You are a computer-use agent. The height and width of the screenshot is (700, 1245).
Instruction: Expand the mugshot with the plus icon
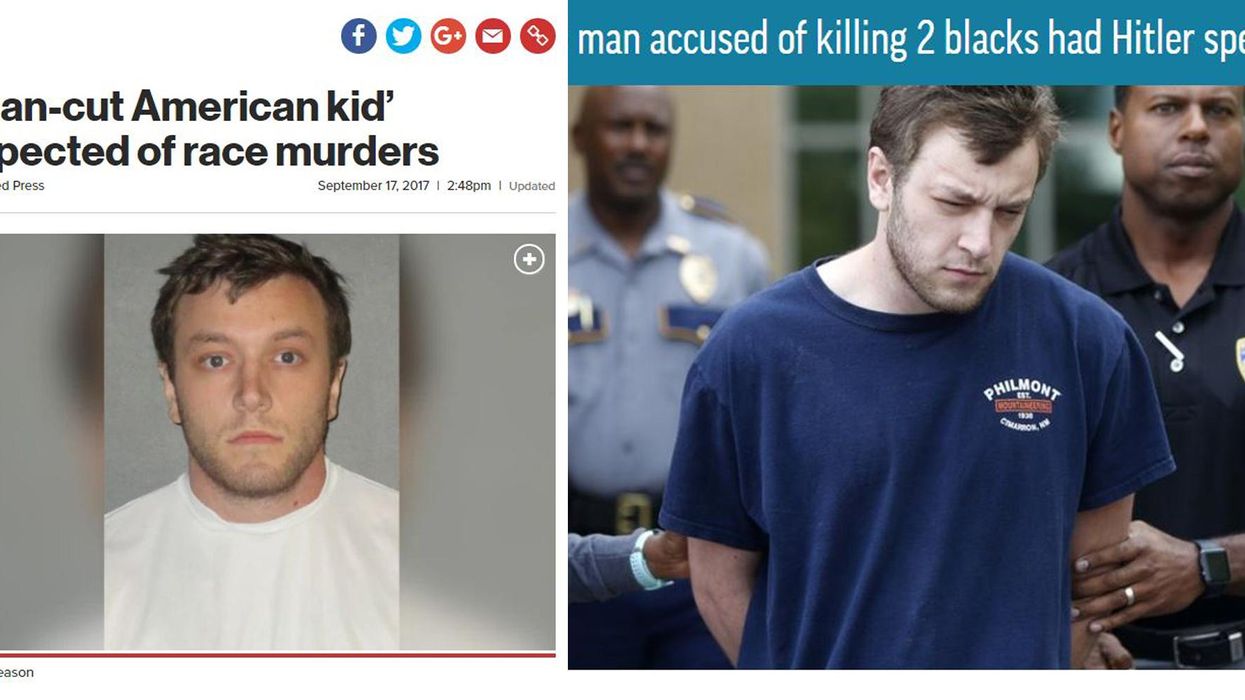pos(529,260)
